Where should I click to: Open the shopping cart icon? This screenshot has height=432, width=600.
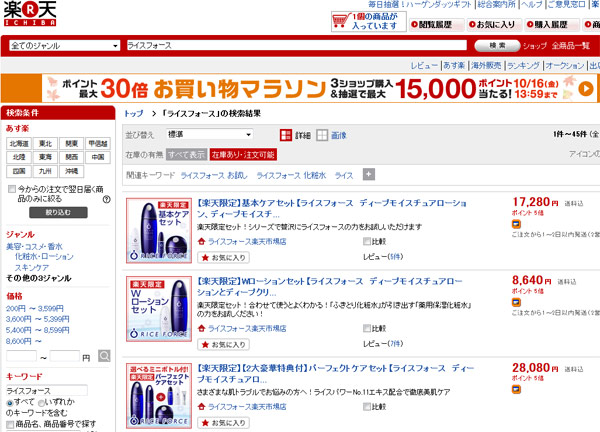[x=340, y=21]
